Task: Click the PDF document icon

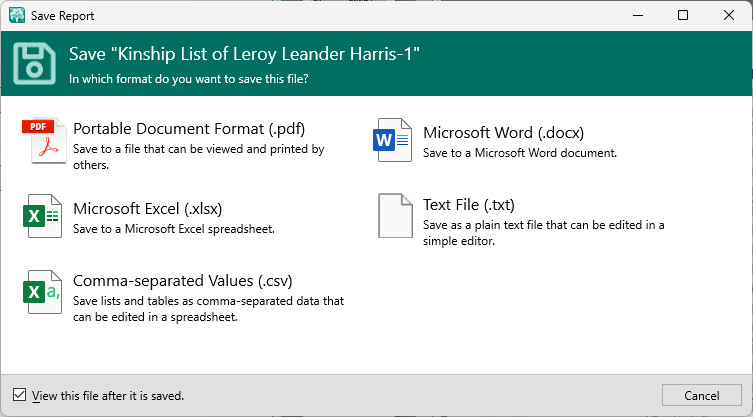Action: pos(43,141)
